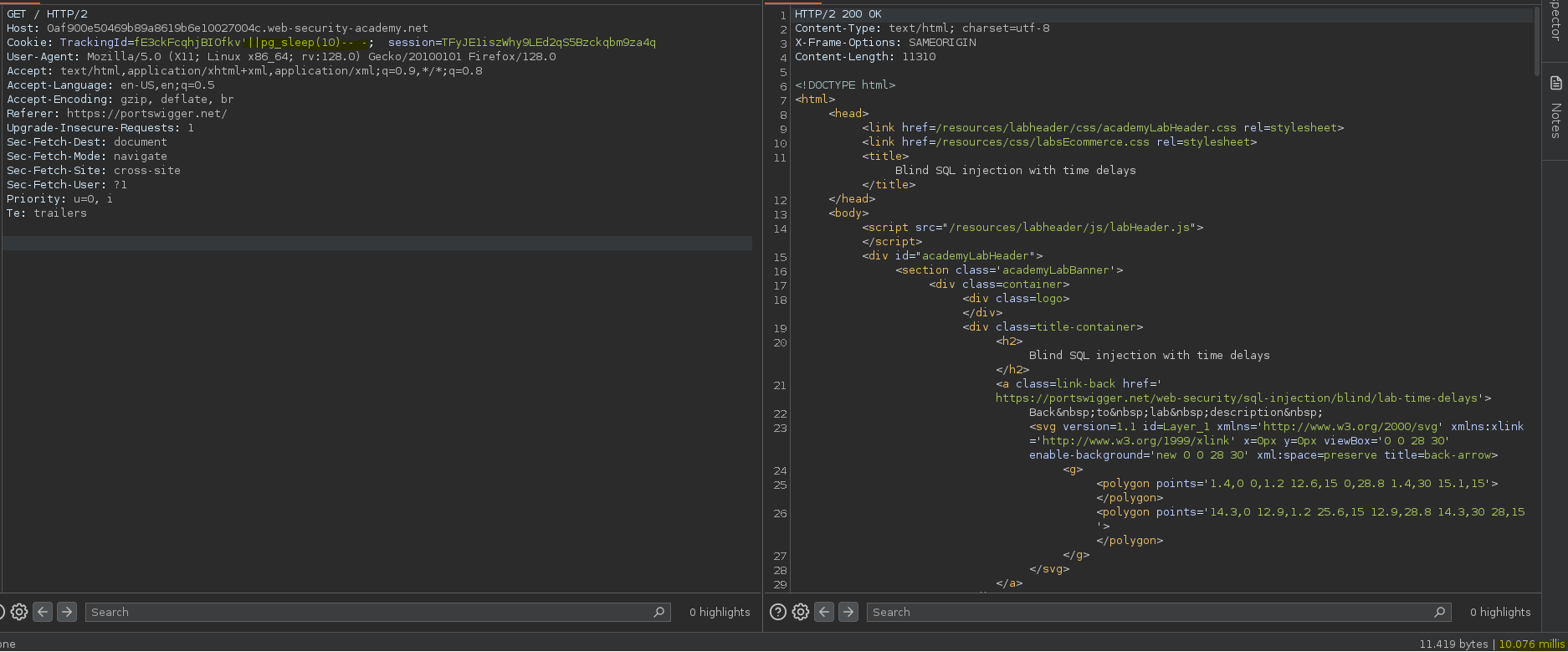Click response line number 20 in gutter
1568x652 pixels.
[780, 342]
